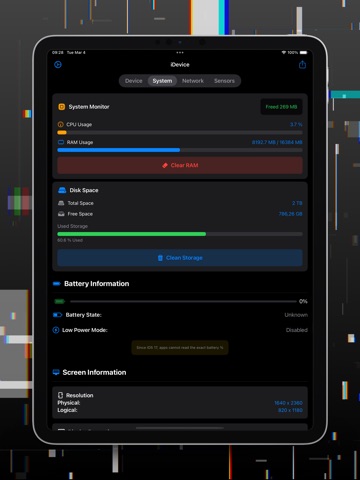Tap the Clean Storage button
Image resolution: width=360 pixels, height=480 pixels.
click(180, 258)
